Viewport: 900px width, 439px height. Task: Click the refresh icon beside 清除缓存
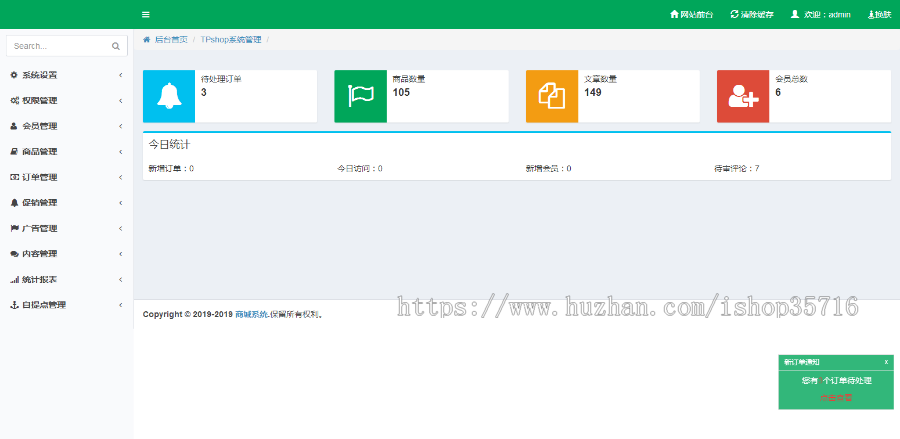coord(734,14)
